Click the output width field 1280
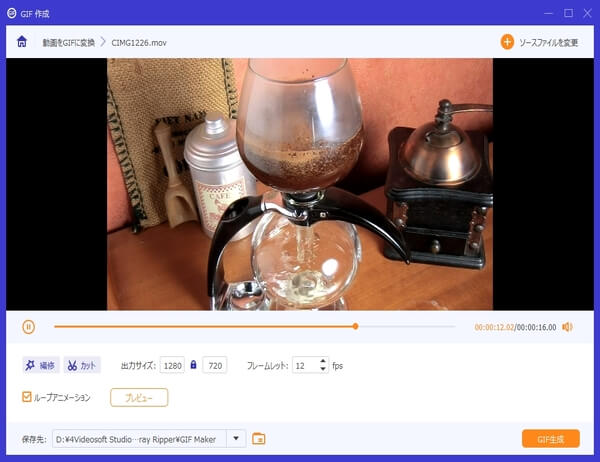600x462 pixels. [x=172, y=365]
